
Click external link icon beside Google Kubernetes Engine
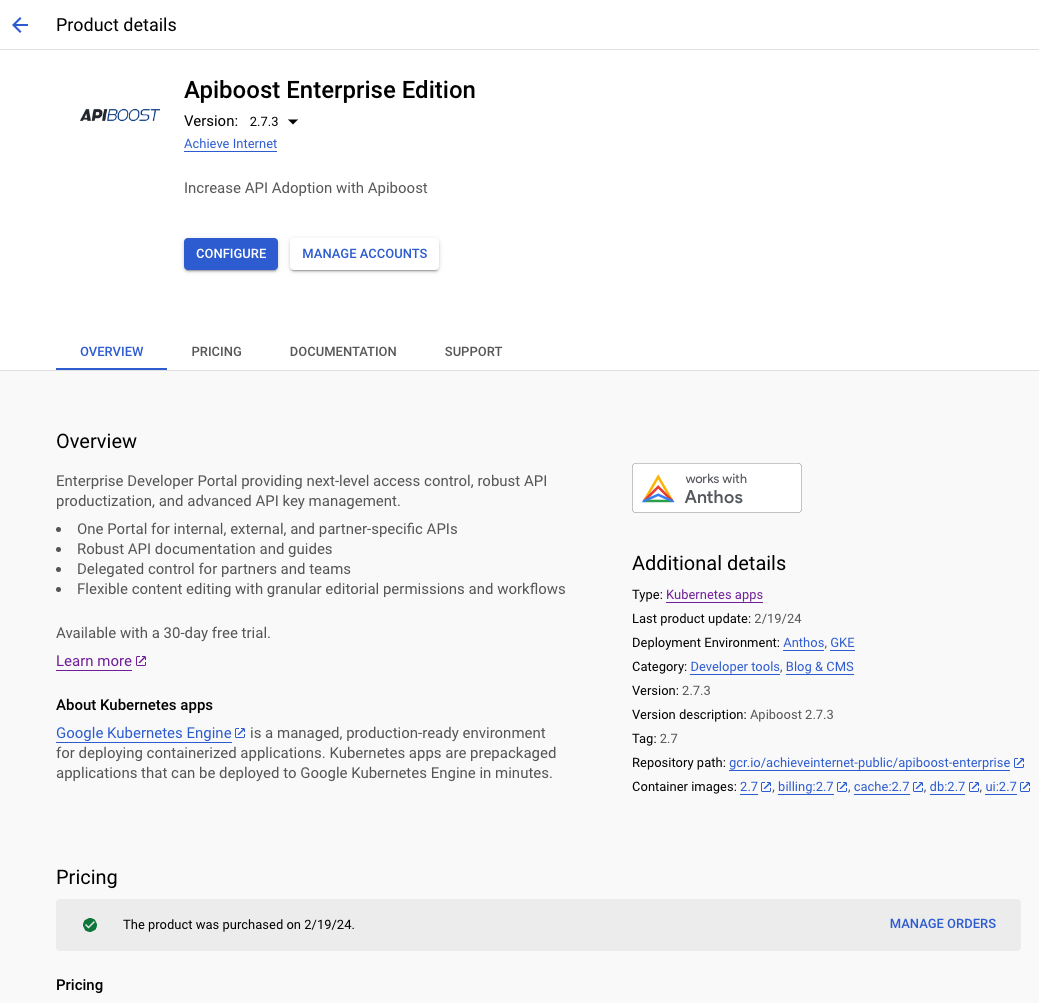(241, 733)
